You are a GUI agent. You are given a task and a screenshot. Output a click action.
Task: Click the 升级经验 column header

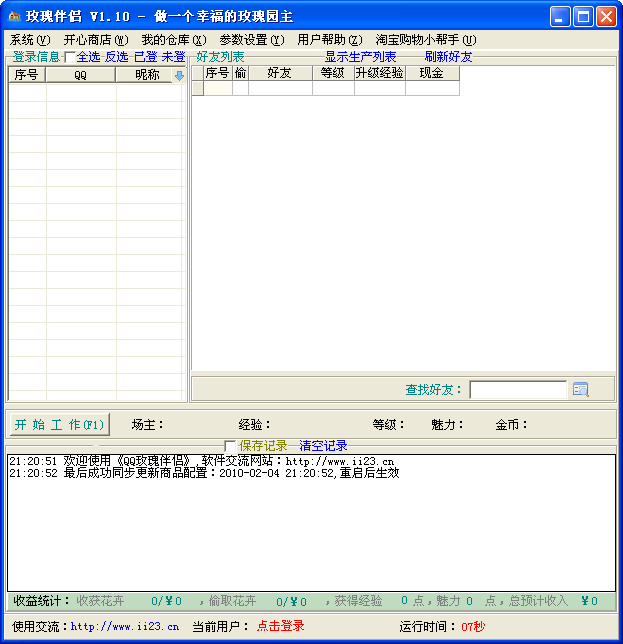379,73
